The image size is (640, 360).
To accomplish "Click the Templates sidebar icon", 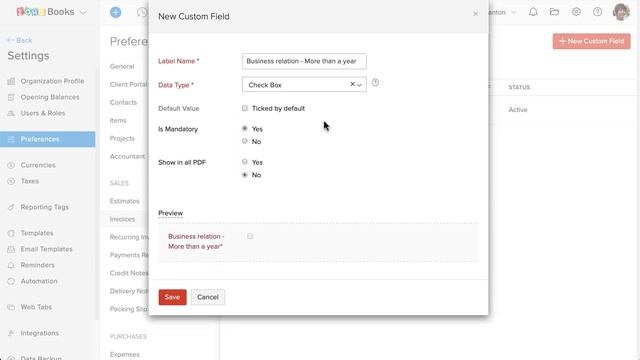I will 11,233.
